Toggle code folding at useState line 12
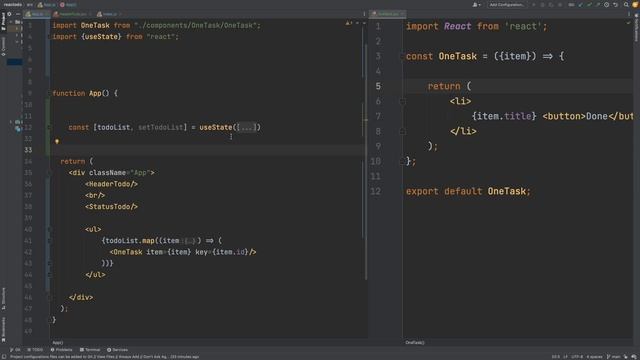The image size is (640, 360). tap(49, 127)
